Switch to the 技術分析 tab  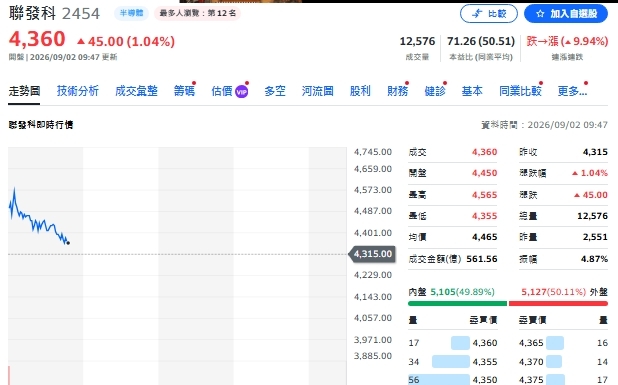[x=78, y=91]
